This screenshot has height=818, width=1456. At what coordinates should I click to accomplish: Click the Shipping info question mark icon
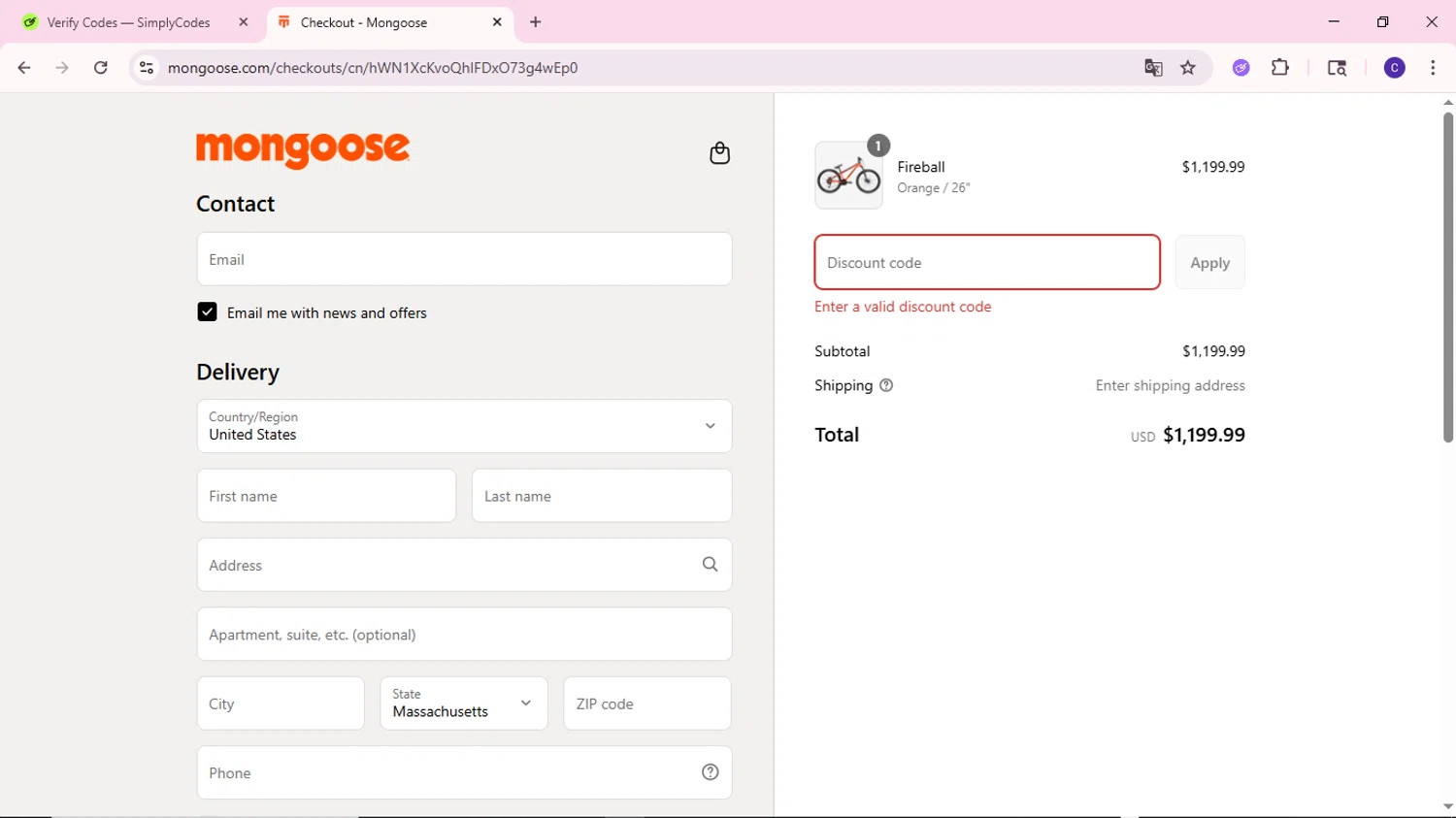(885, 385)
